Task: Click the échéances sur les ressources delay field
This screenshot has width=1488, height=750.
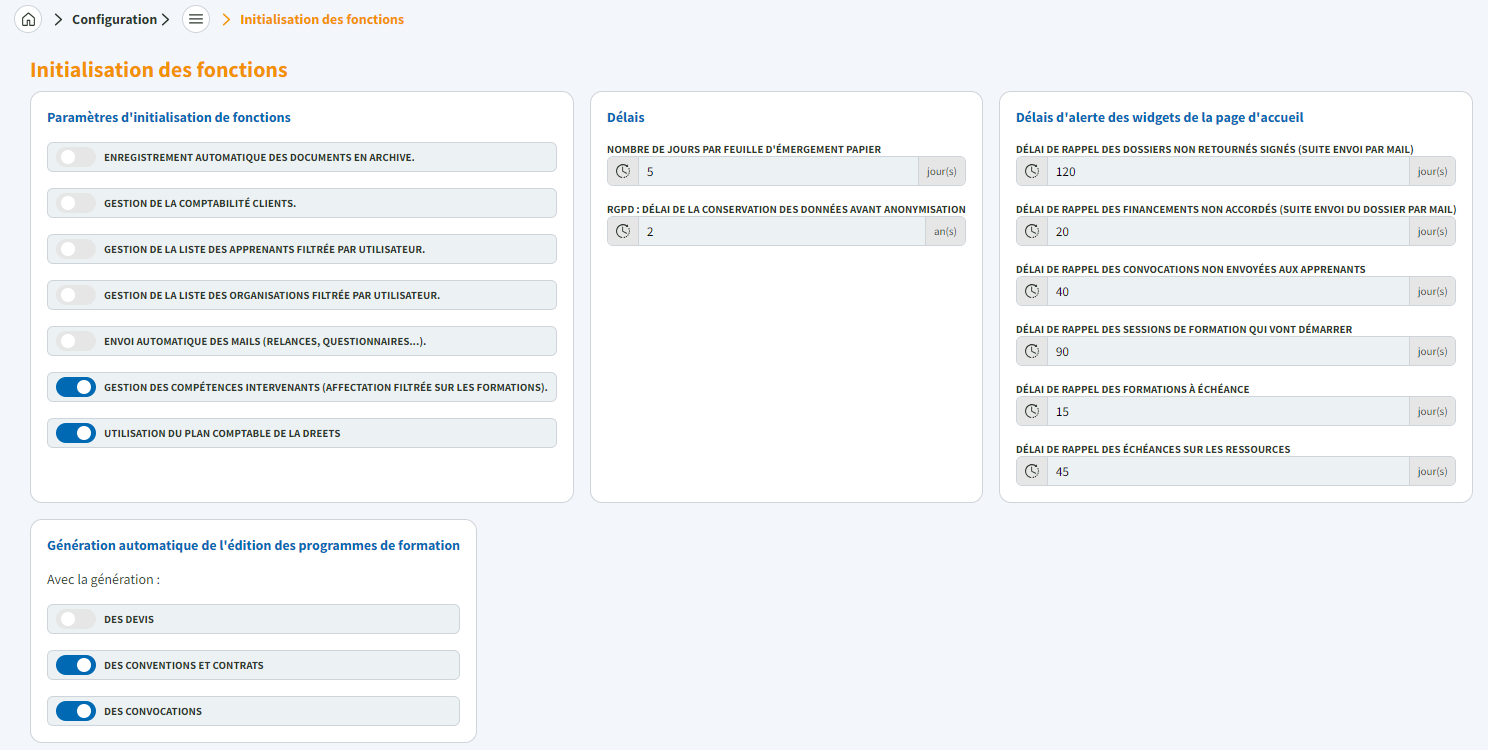Action: tap(1230, 471)
